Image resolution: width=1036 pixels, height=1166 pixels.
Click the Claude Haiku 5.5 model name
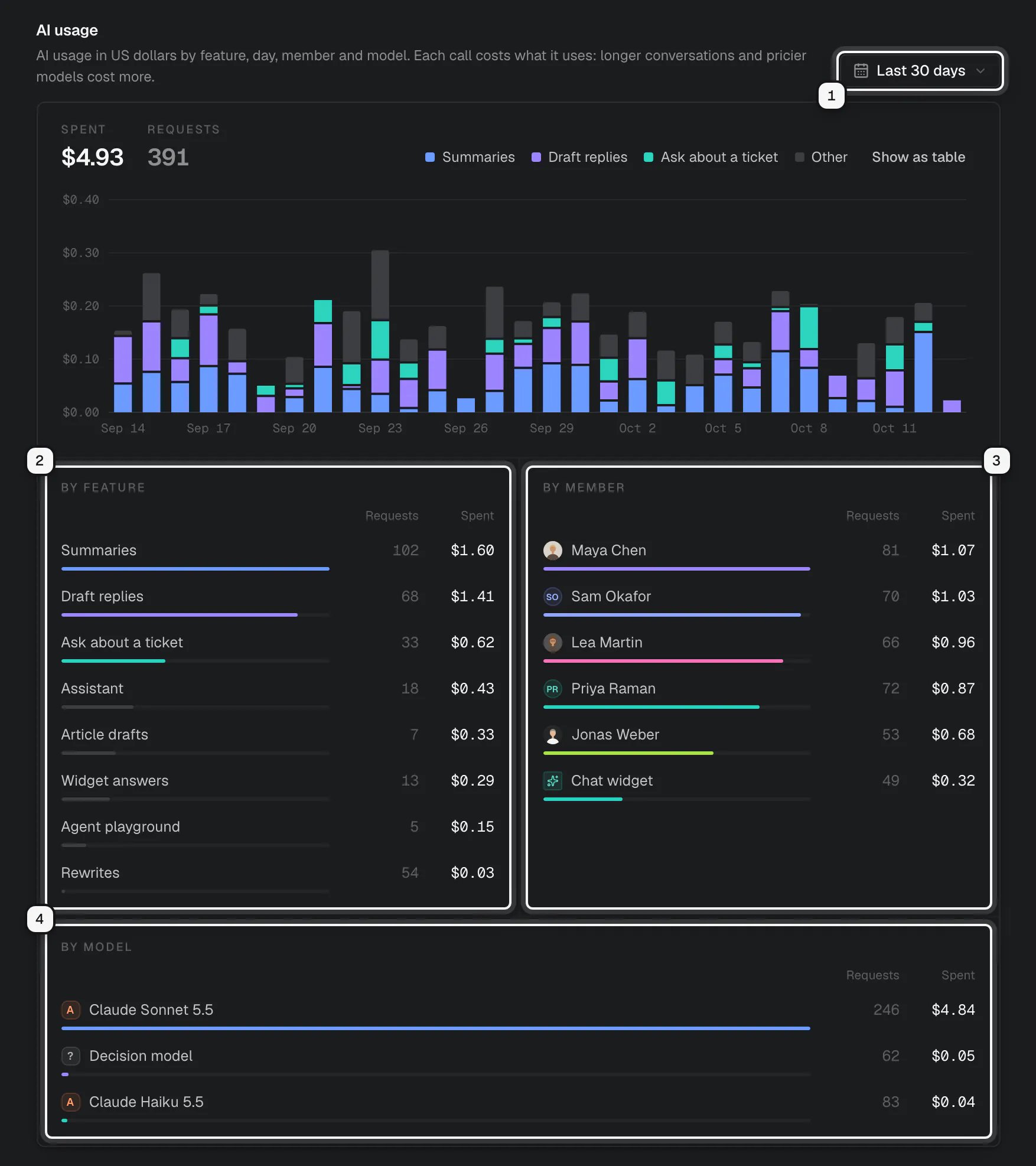click(x=146, y=1102)
